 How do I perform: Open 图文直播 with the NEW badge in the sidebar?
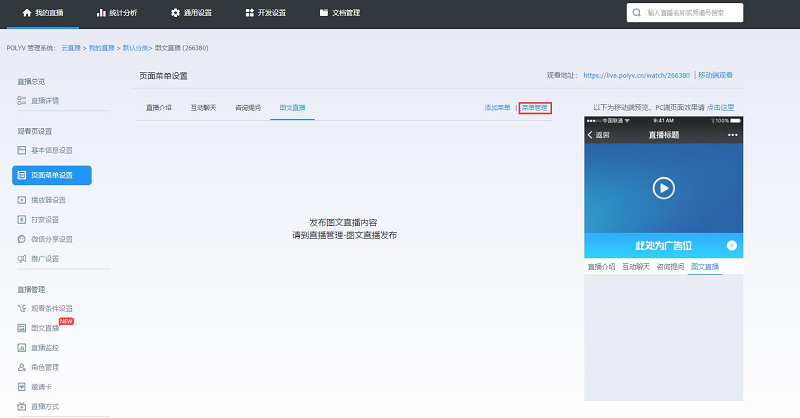tap(45, 328)
